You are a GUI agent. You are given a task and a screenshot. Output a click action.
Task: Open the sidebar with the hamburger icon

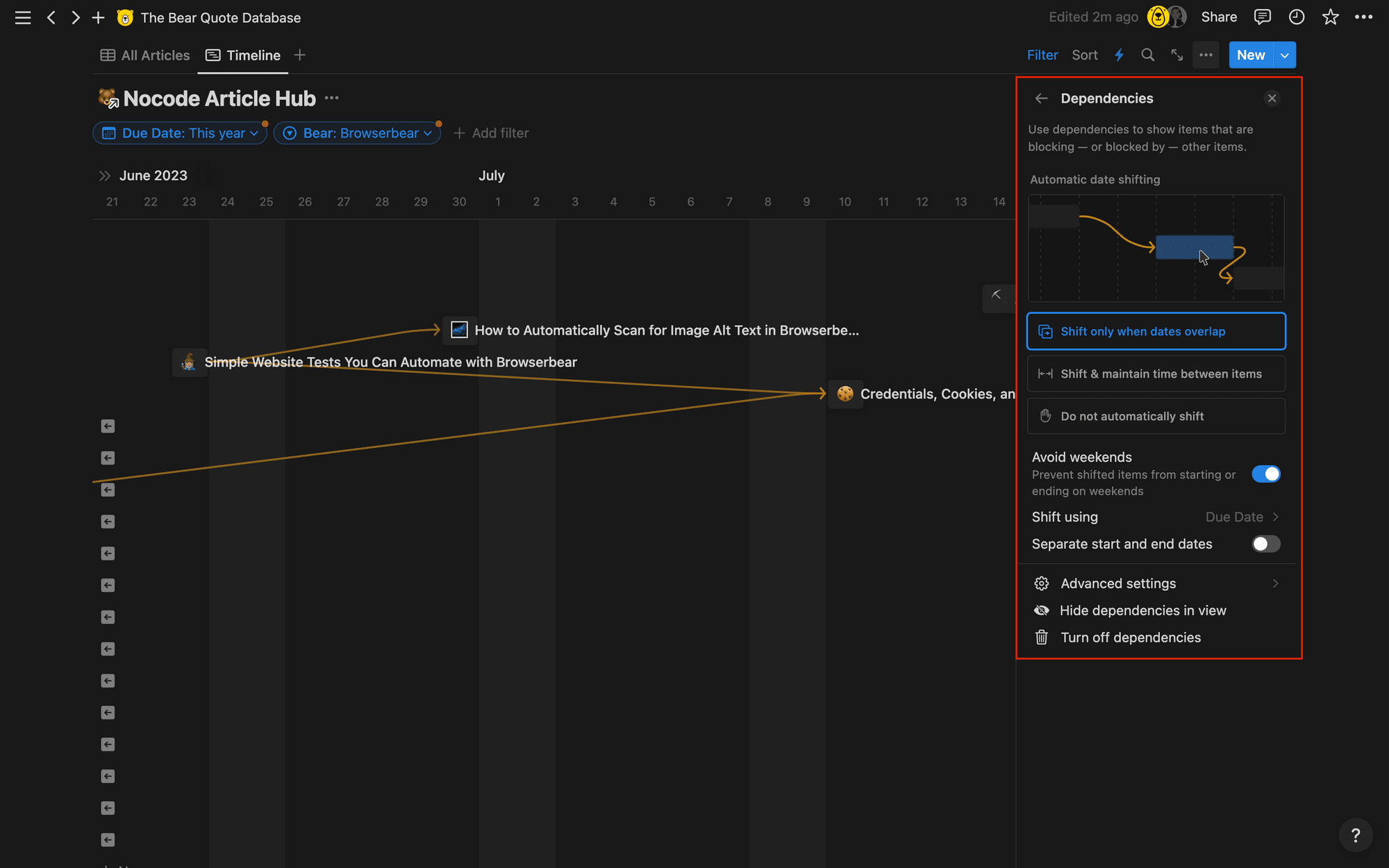pyautogui.click(x=22, y=17)
